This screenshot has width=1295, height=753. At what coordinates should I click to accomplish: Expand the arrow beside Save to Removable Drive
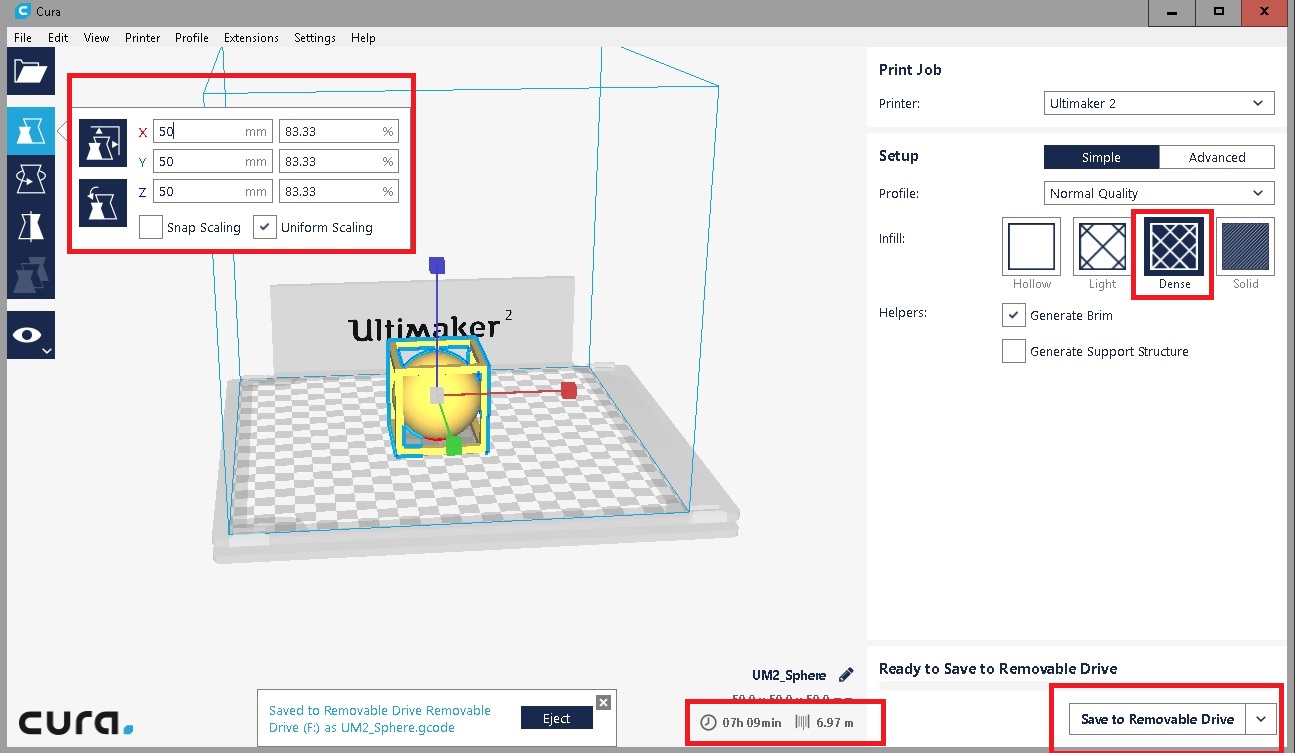1262,719
